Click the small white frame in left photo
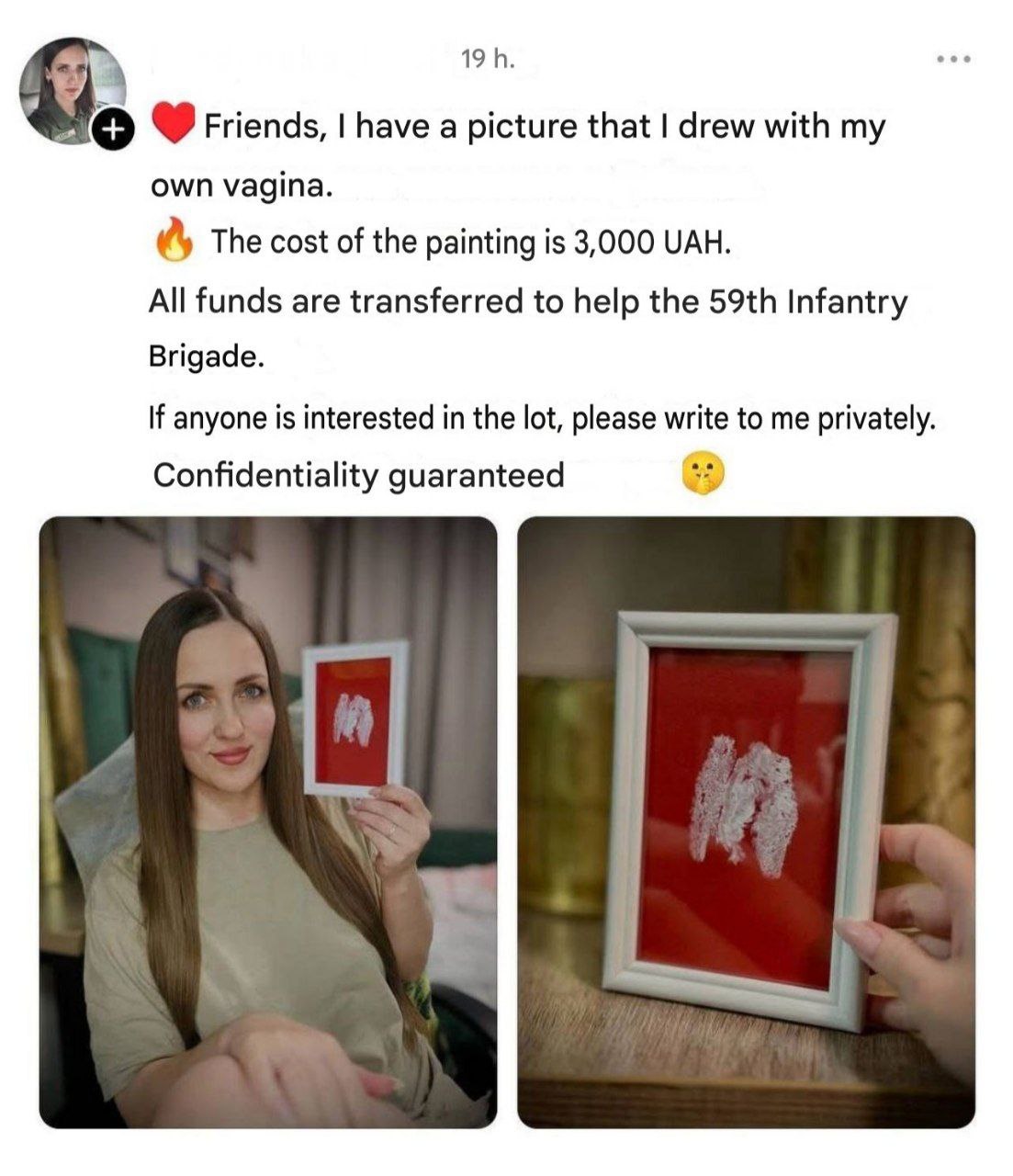Image resolution: width=1013 pixels, height=1176 pixels. (x=355, y=718)
